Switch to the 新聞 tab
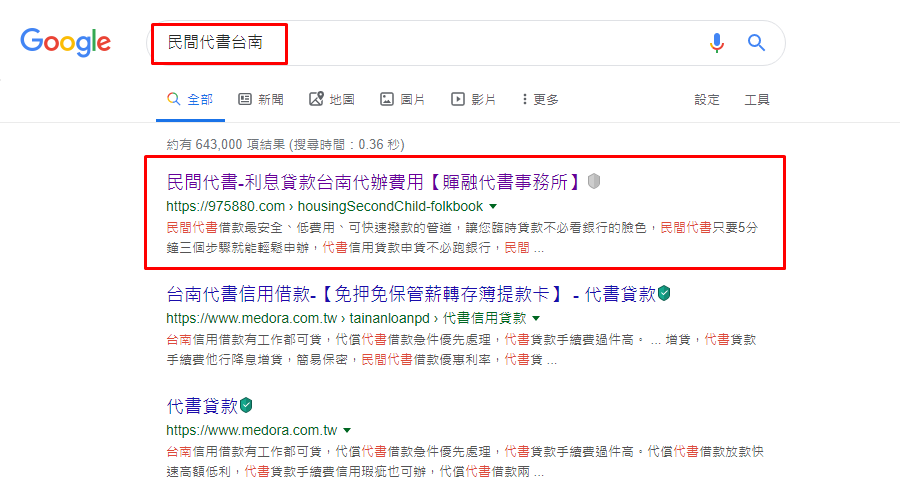The image size is (900, 492). click(261, 99)
